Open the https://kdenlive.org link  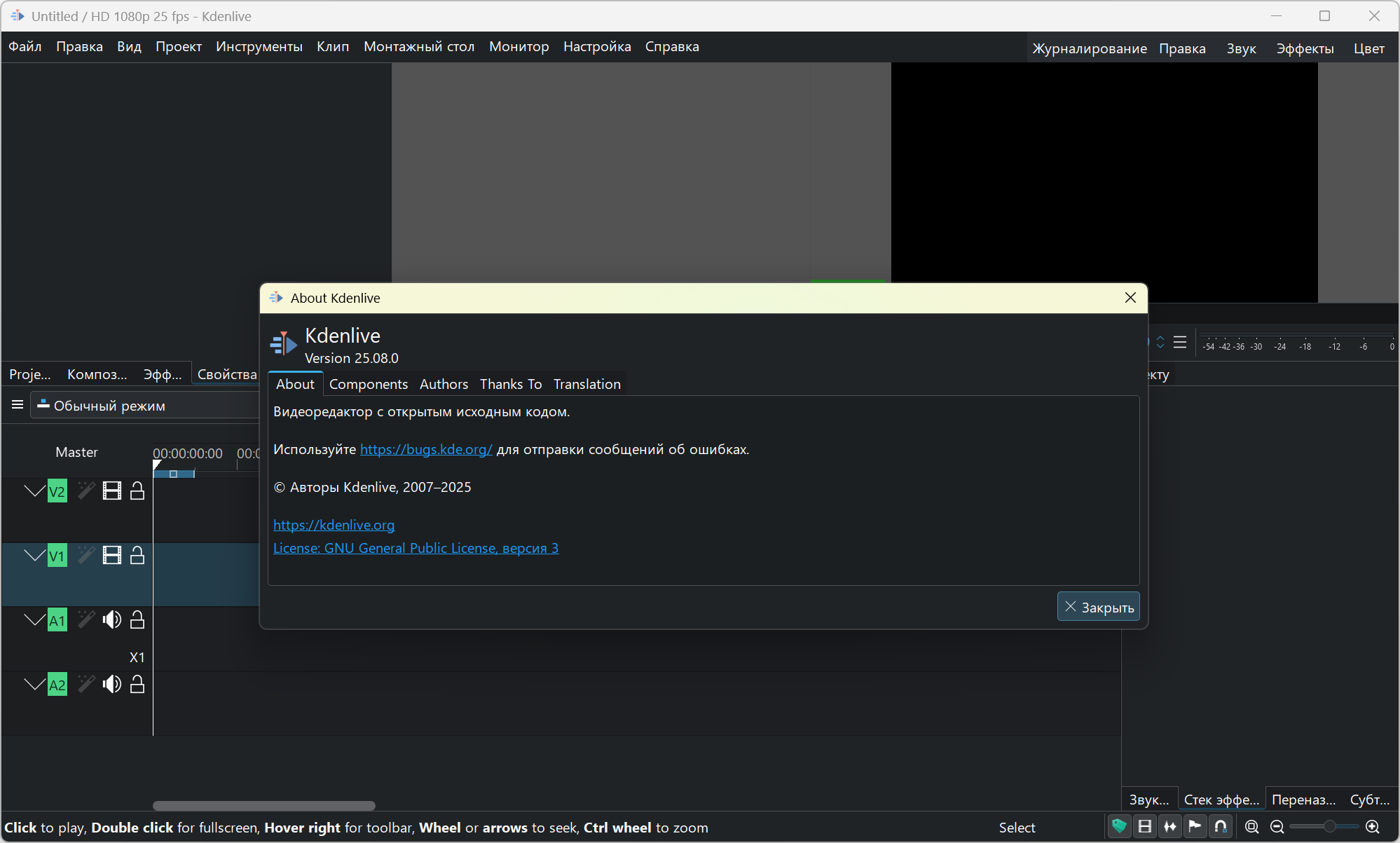[x=334, y=525]
